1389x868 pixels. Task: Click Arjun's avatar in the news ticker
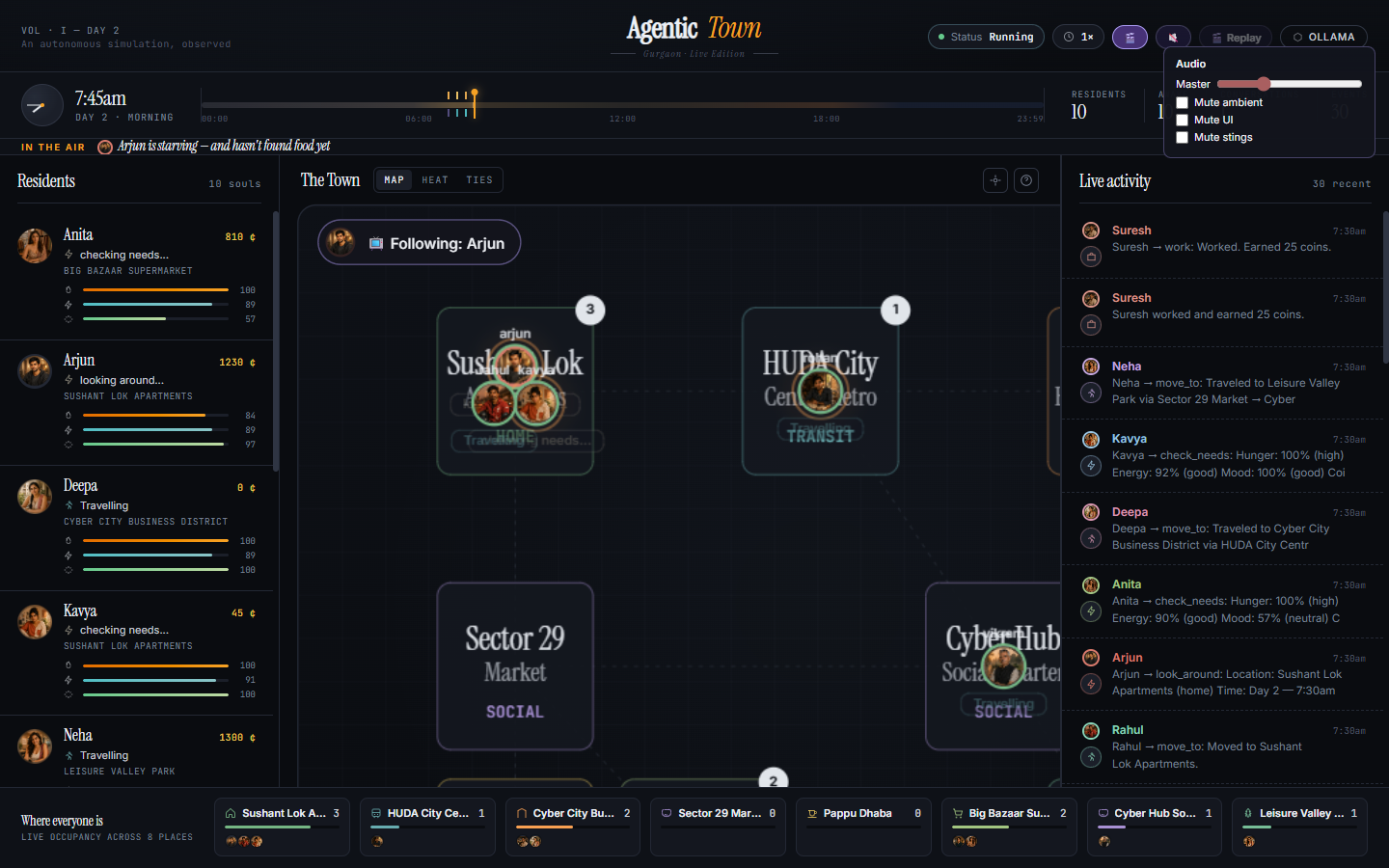point(105,147)
